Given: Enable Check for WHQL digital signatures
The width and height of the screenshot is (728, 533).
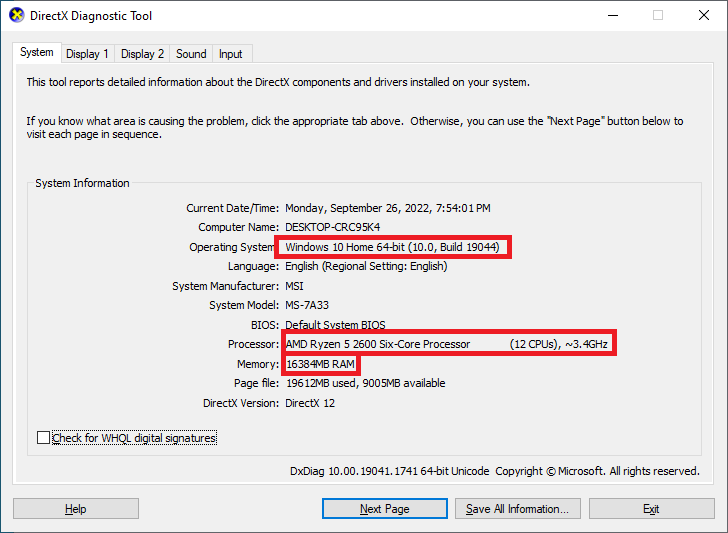Looking at the screenshot, I should click(43, 438).
